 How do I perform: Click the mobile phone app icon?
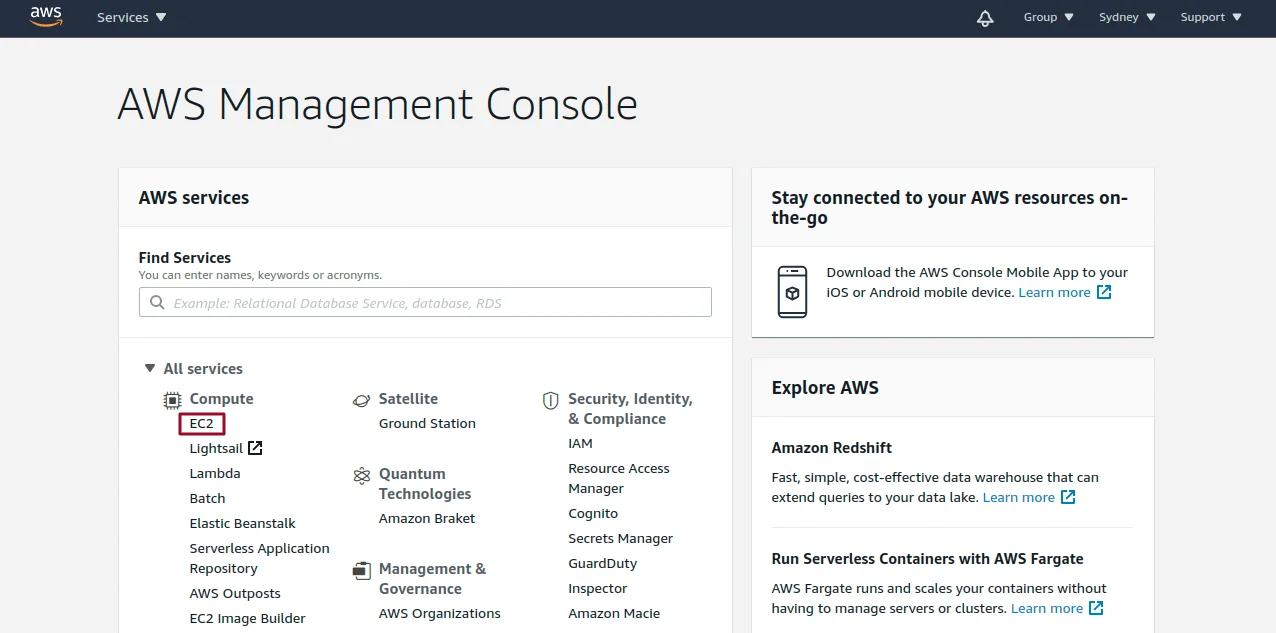pos(792,292)
